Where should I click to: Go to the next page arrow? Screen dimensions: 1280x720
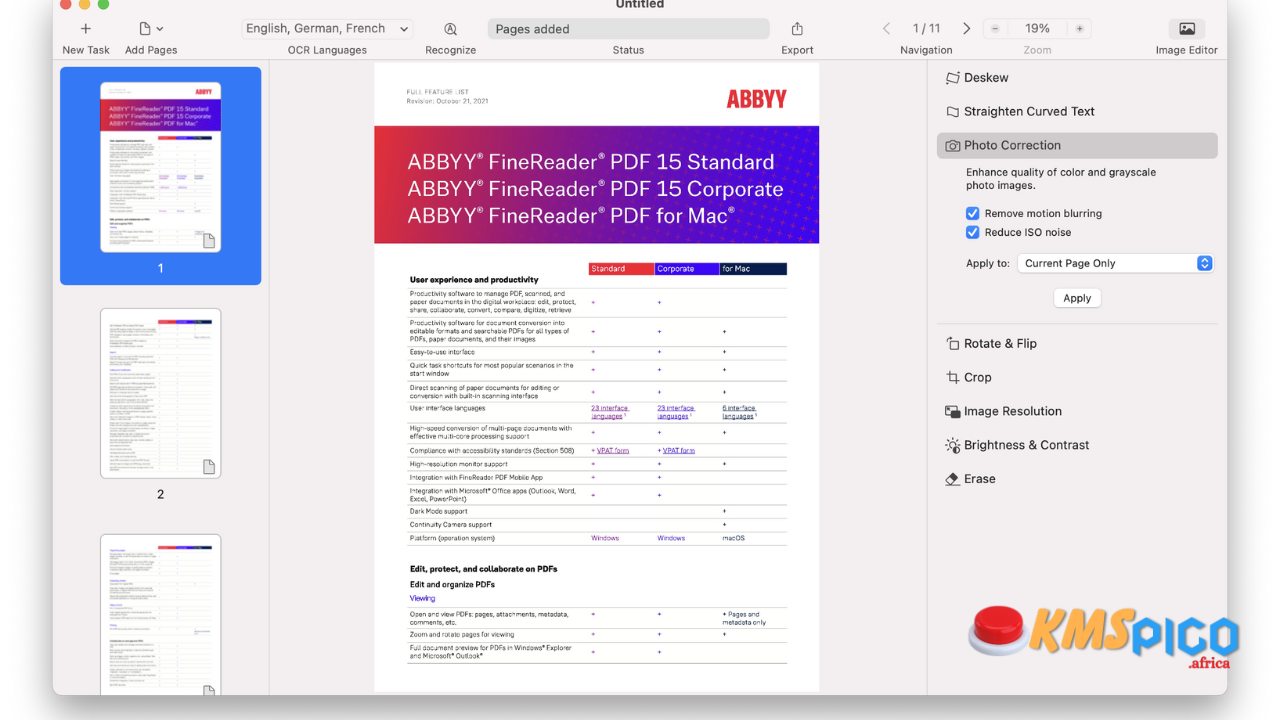point(966,29)
